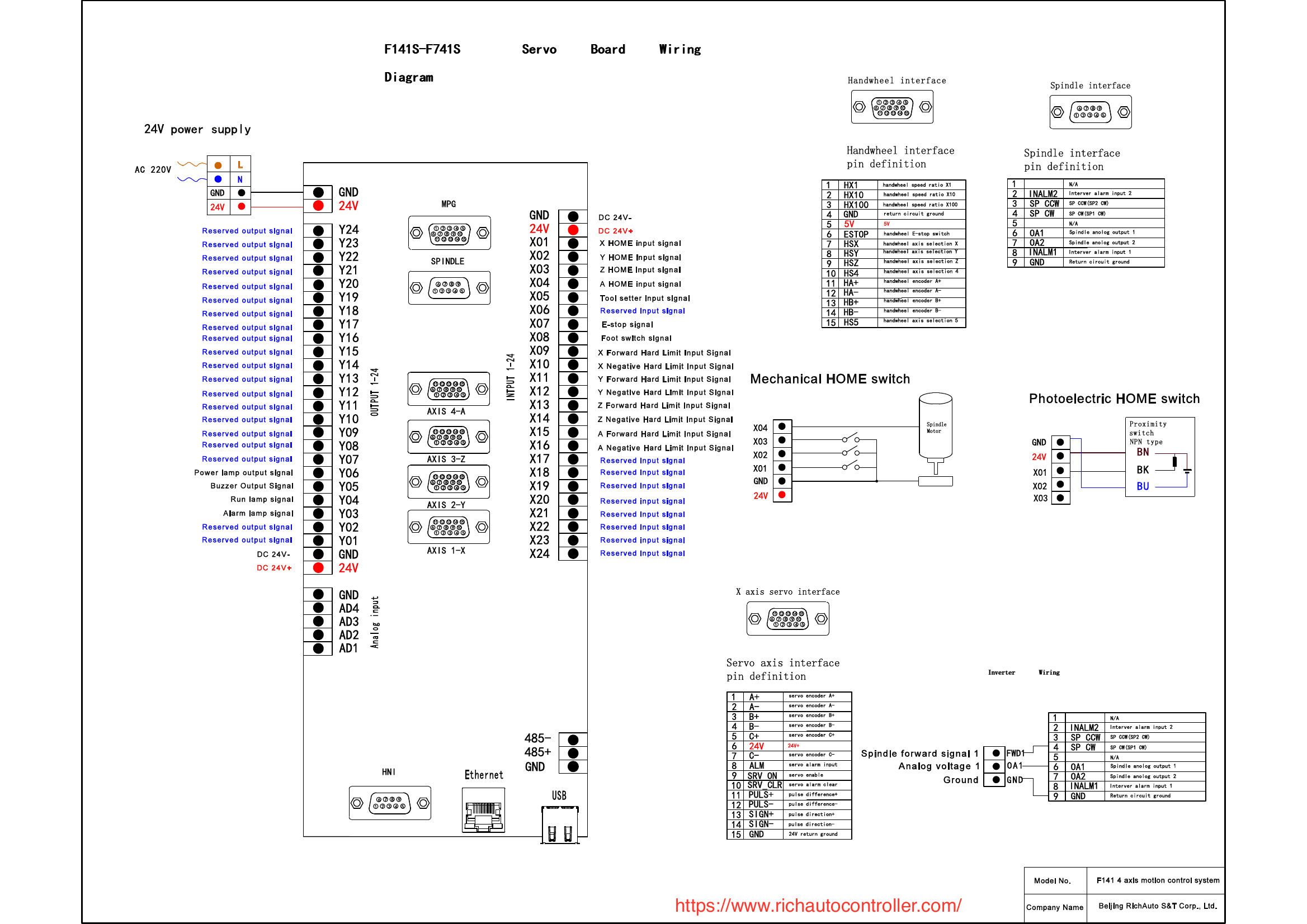Click the 'Tool setter input signal' label
1307x924 pixels.
click(644, 298)
